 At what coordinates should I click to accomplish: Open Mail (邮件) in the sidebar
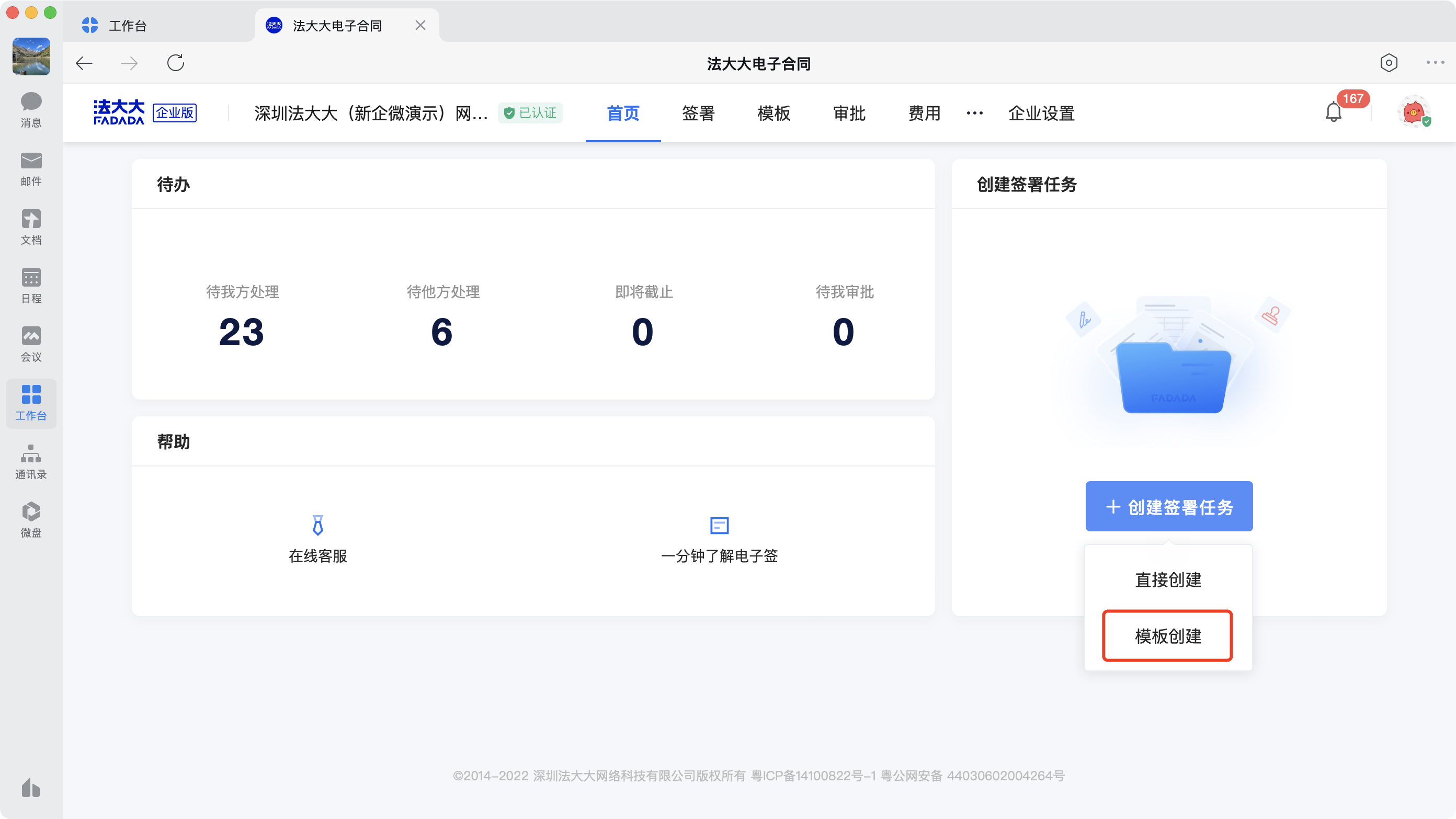(x=31, y=169)
